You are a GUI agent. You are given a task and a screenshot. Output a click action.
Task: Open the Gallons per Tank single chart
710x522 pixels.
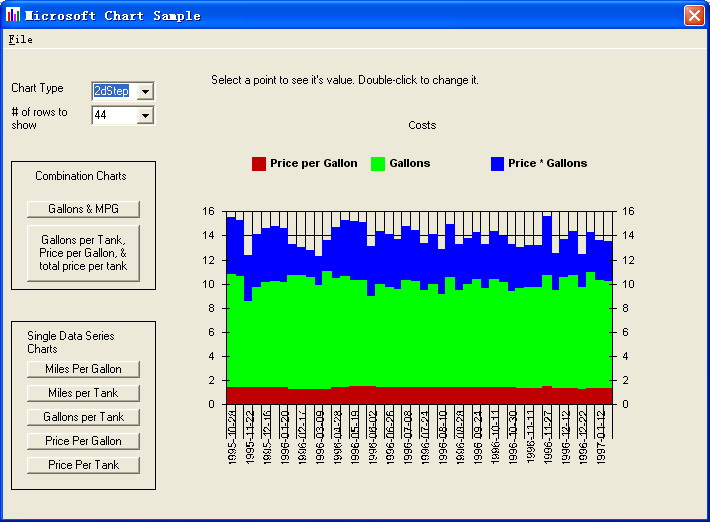84,417
